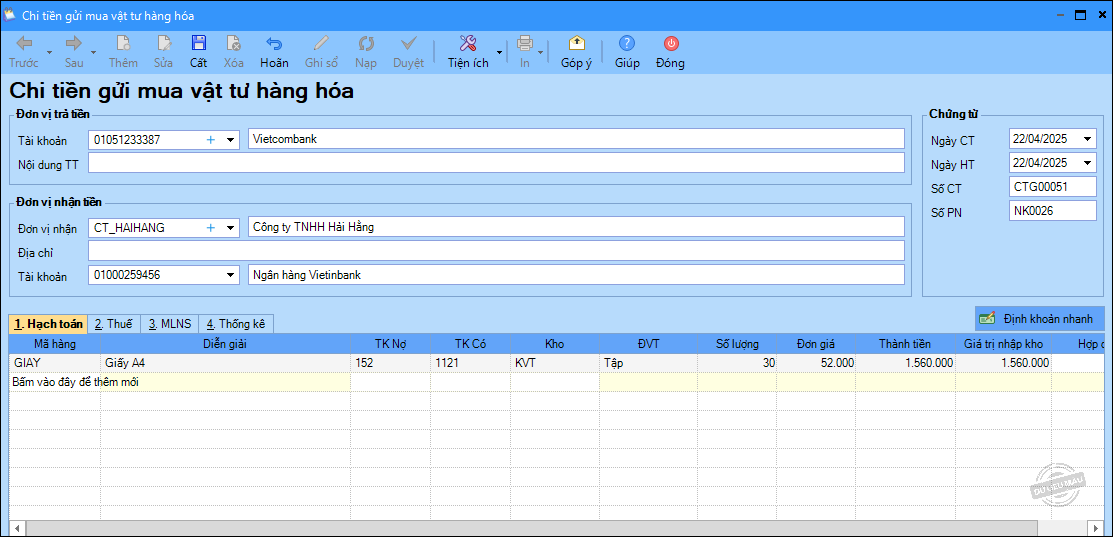The width and height of the screenshot is (1113, 537).
Task: Add new payer account with plus icon
Action: coord(210,140)
